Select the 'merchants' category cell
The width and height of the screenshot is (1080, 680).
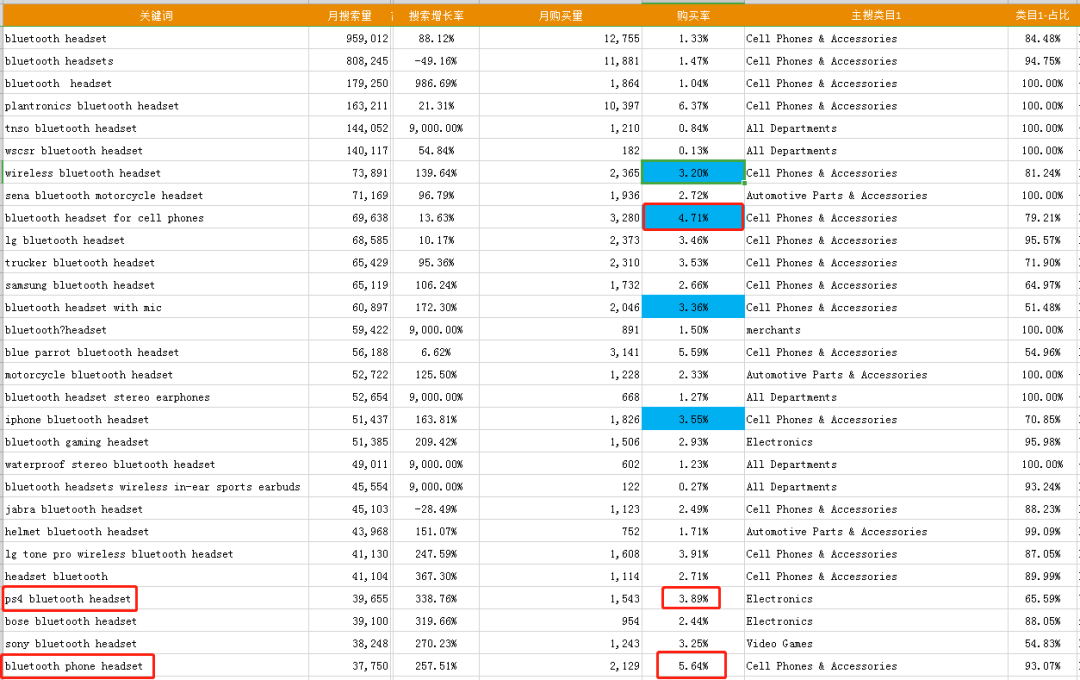coord(774,330)
